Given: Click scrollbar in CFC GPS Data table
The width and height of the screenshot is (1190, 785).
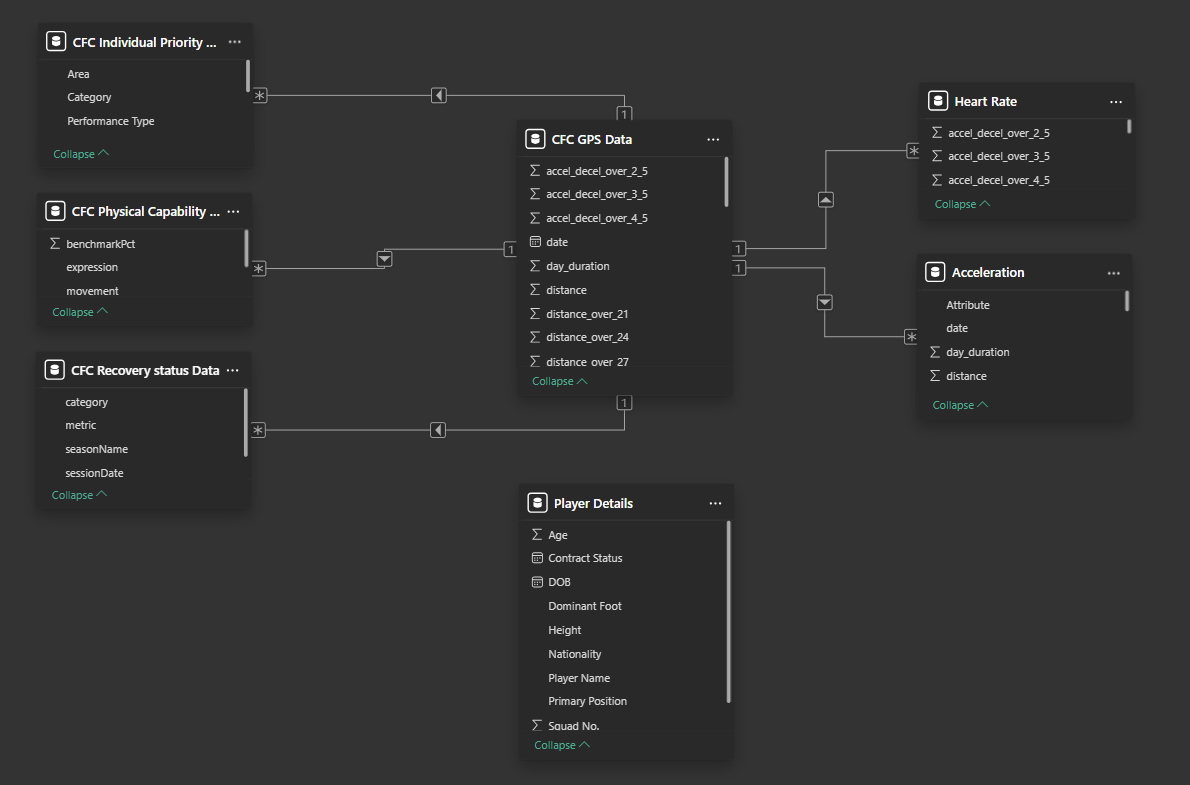Looking at the screenshot, I should (726, 182).
